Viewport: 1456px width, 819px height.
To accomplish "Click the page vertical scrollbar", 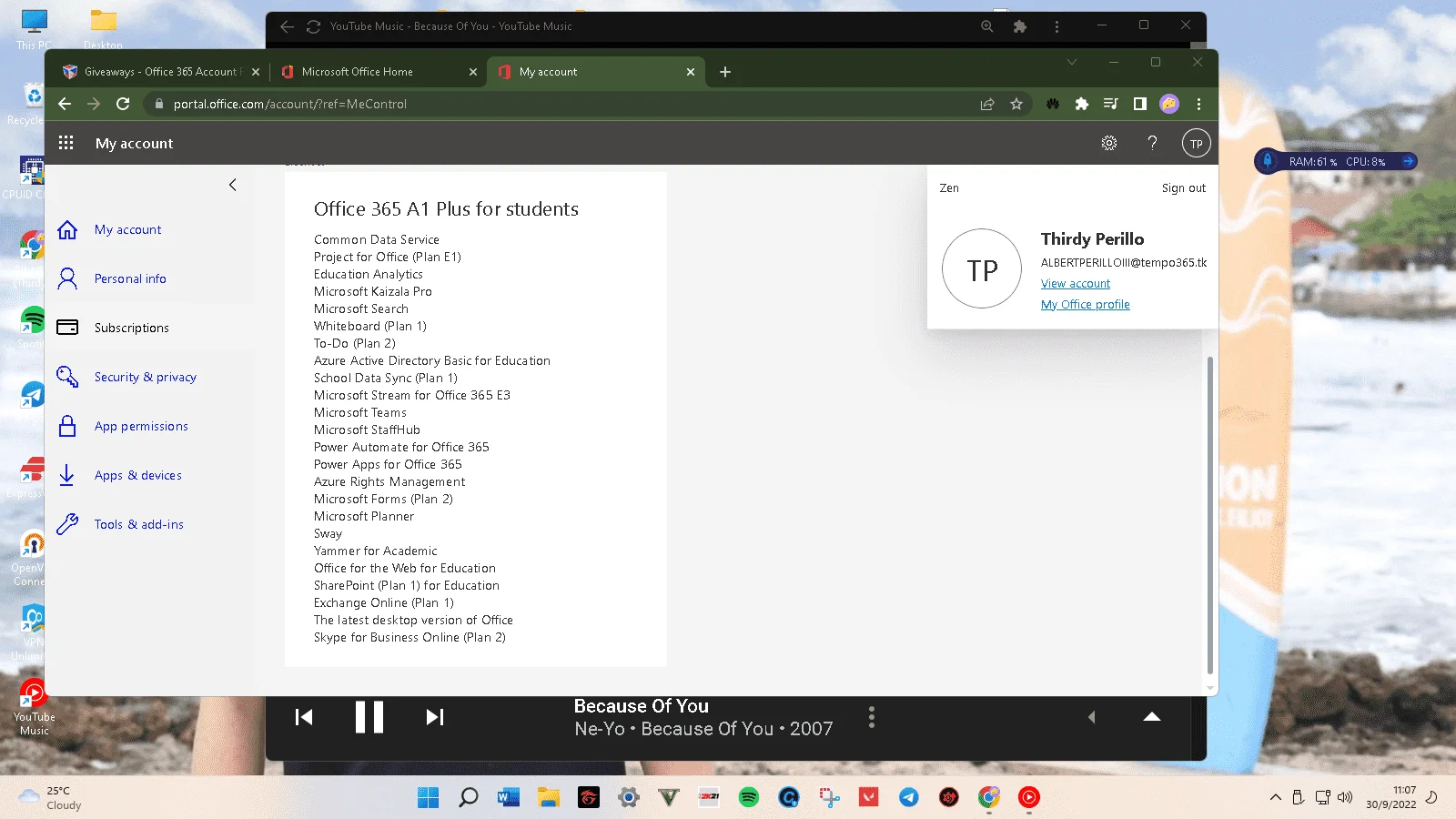I will click(1209, 514).
